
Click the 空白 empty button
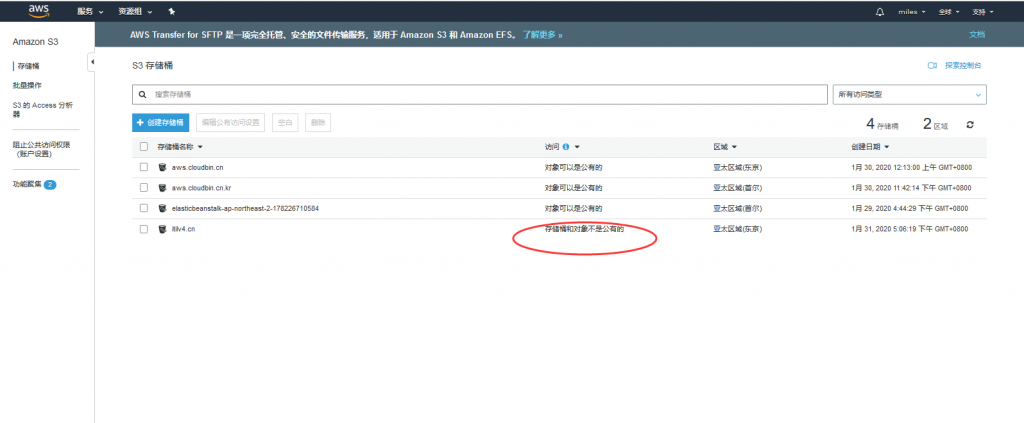tap(285, 122)
